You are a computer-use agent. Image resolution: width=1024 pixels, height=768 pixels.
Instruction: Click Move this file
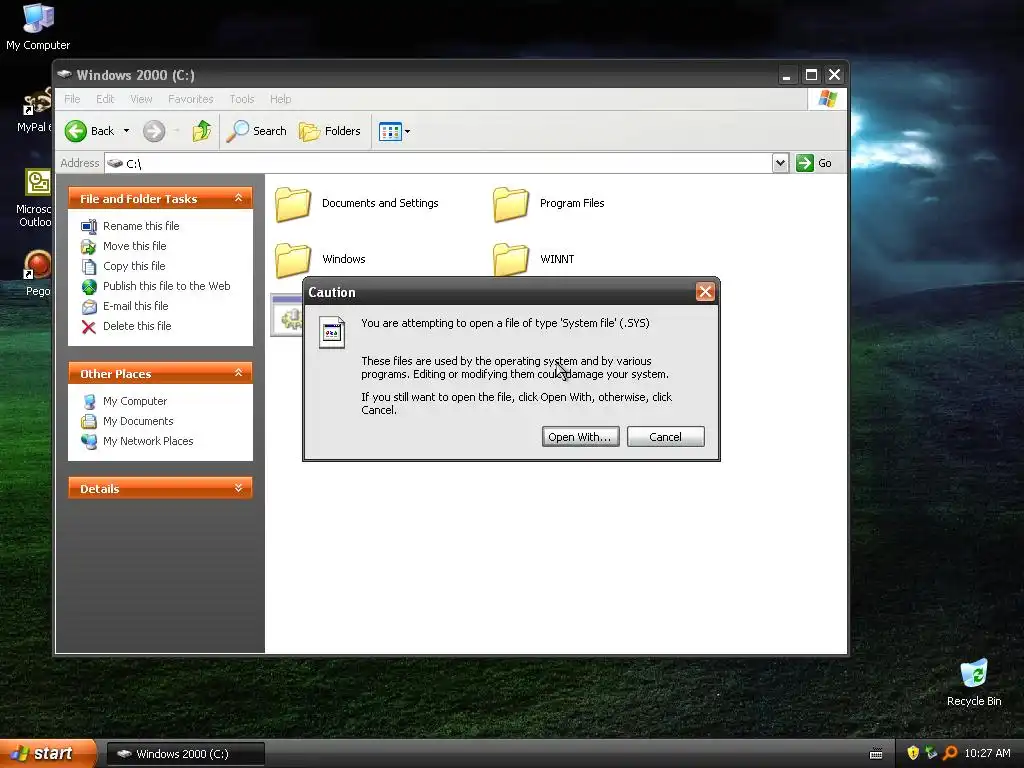pyautogui.click(x=135, y=246)
